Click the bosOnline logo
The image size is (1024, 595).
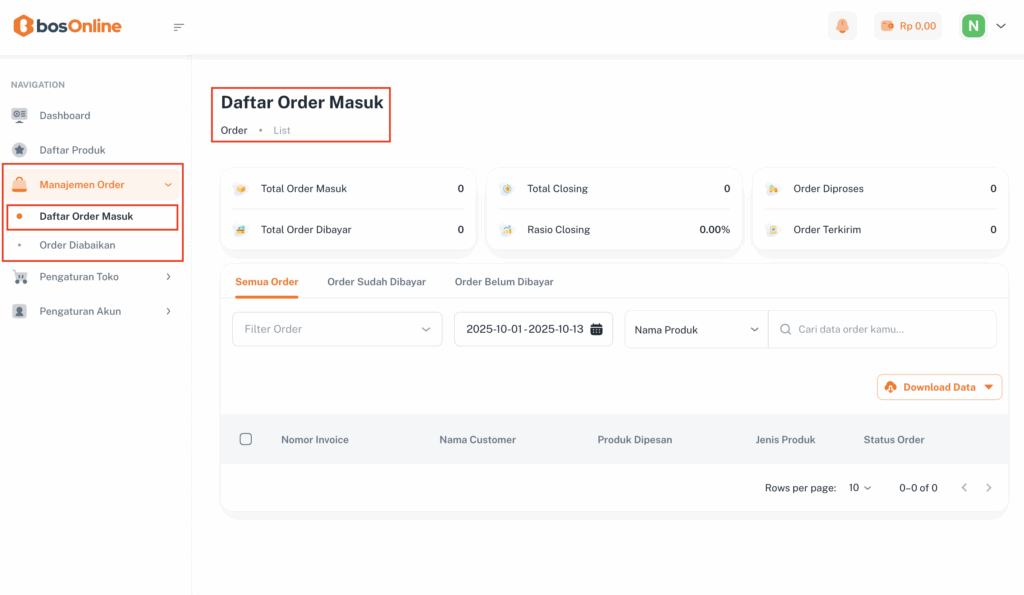coord(67,26)
